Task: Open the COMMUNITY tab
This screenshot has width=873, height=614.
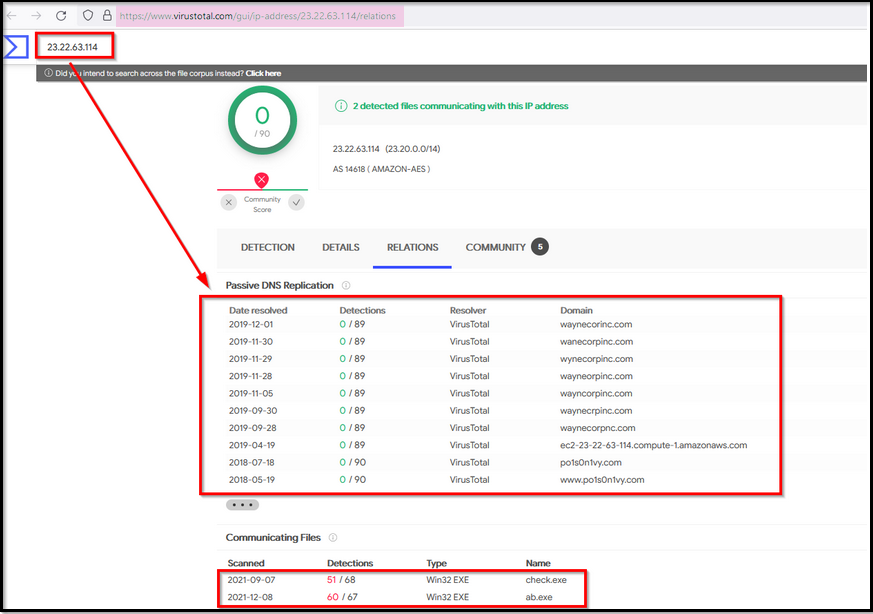Action: 496,247
